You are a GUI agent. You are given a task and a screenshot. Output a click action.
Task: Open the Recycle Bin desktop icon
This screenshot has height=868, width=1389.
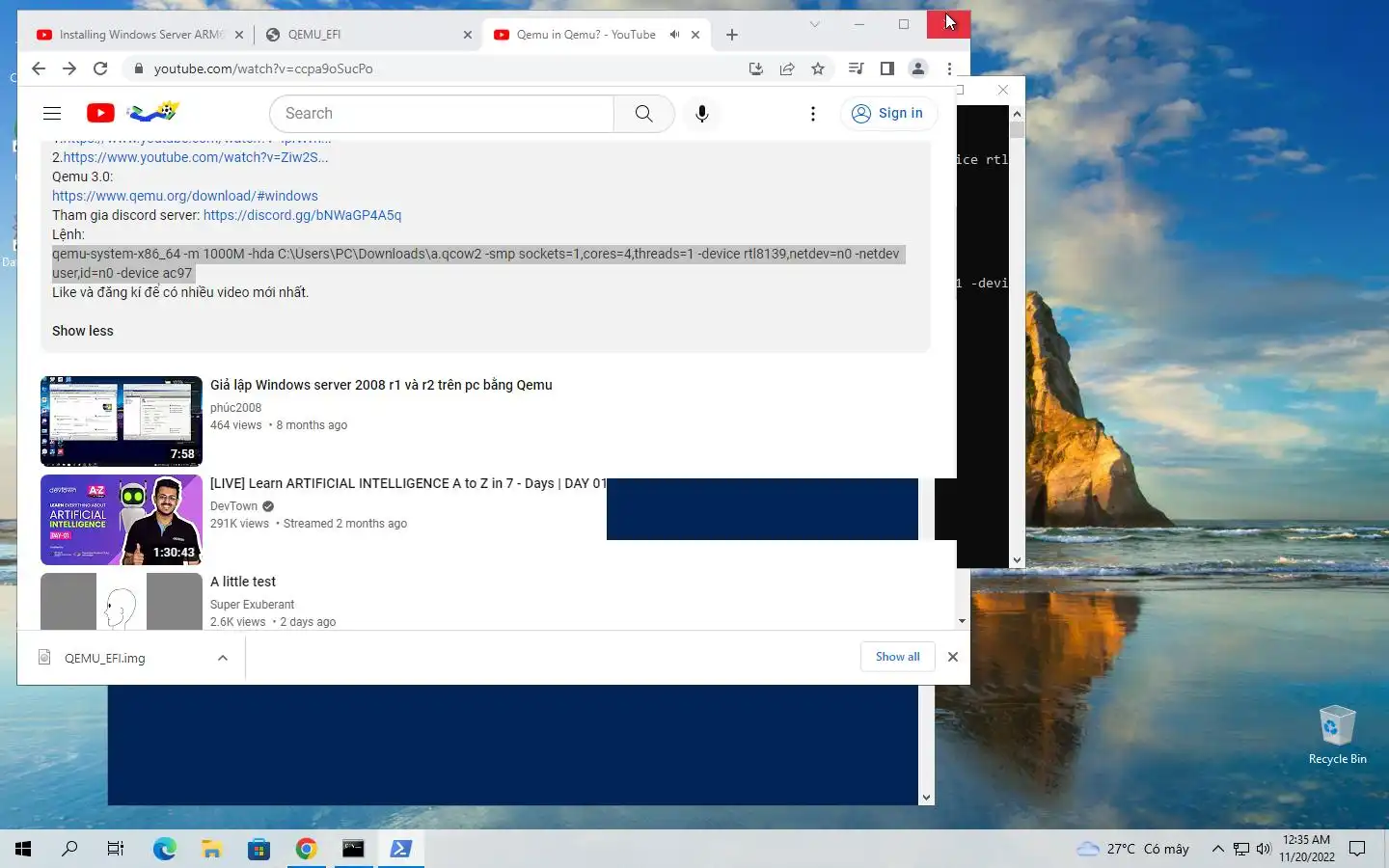[x=1337, y=735]
